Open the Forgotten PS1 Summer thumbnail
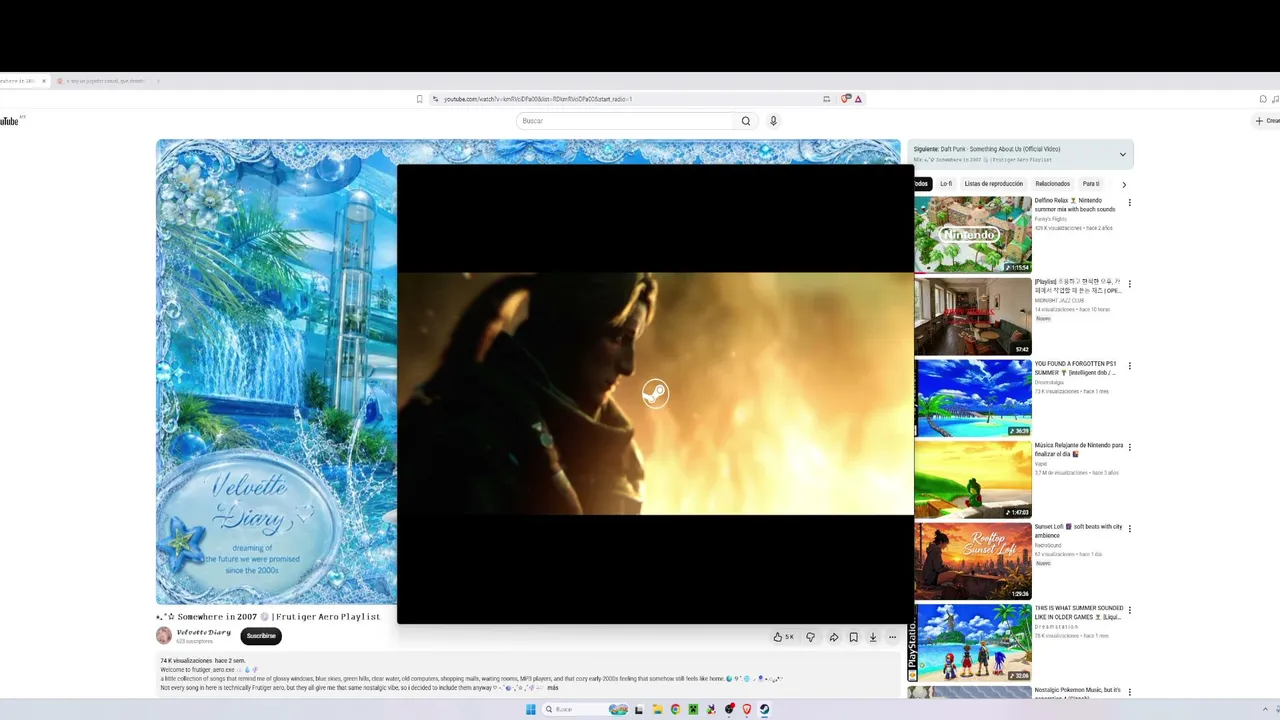Viewport: 1280px width, 720px height. (973, 398)
